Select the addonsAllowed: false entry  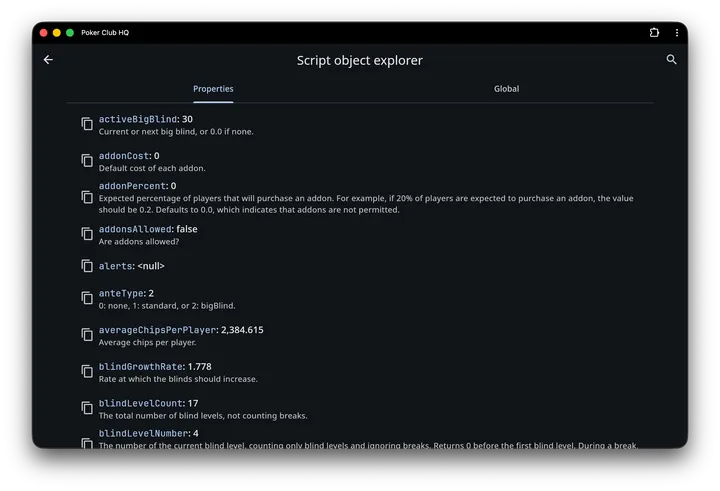coord(148,229)
